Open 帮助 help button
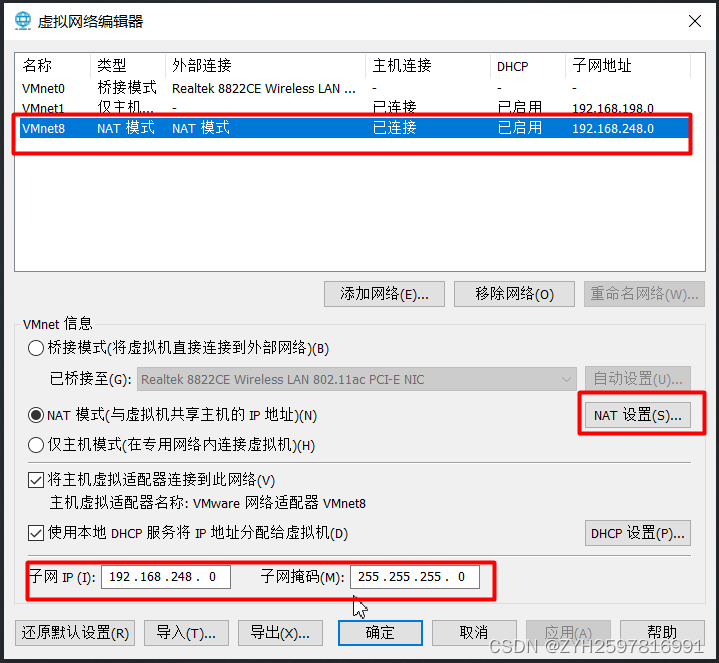 pos(662,633)
